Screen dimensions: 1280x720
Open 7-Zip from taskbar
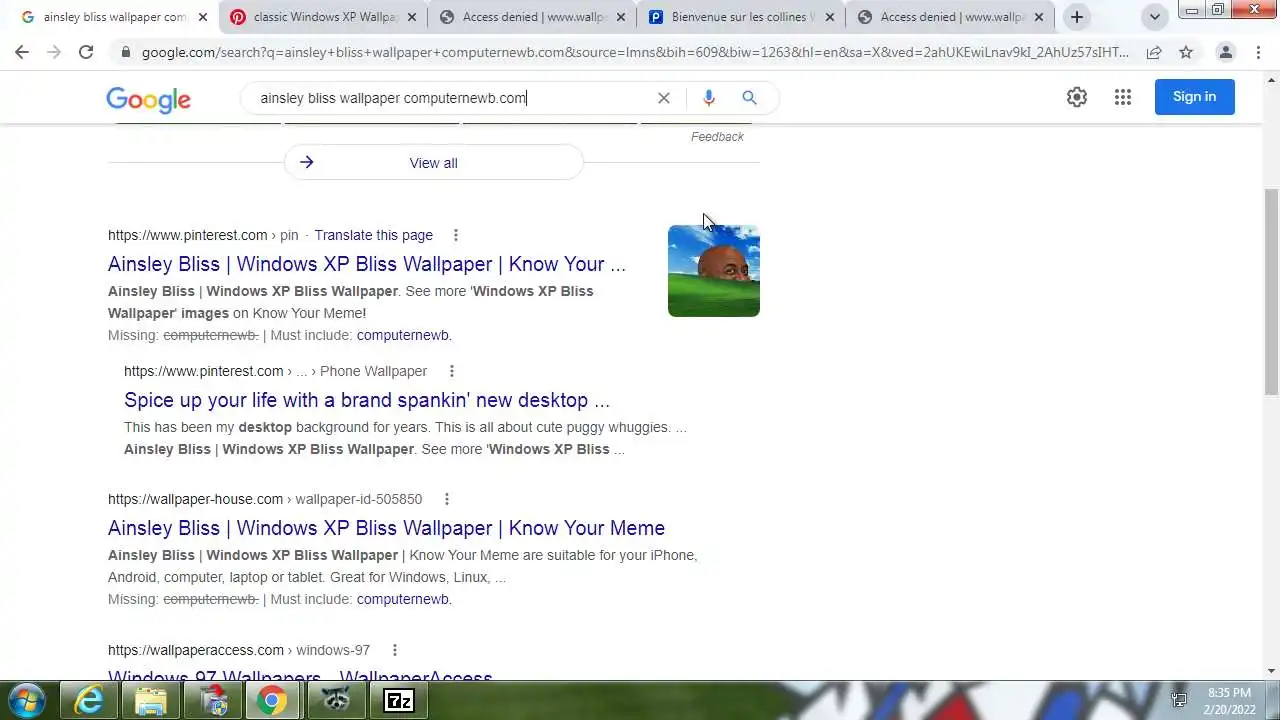pos(399,701)
